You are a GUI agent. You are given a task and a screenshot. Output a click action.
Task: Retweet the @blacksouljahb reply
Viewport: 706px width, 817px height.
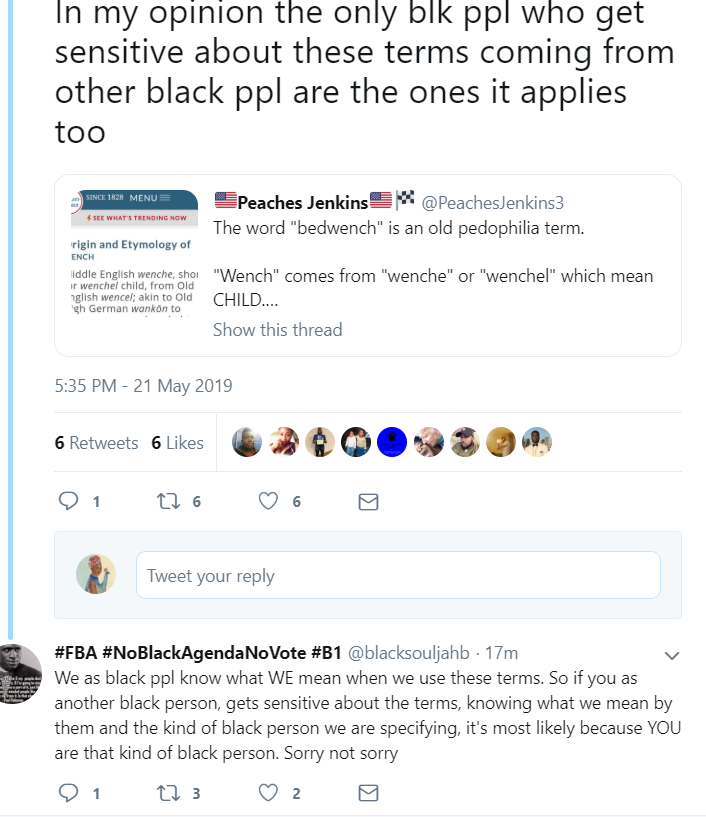[x=169, y=793]
